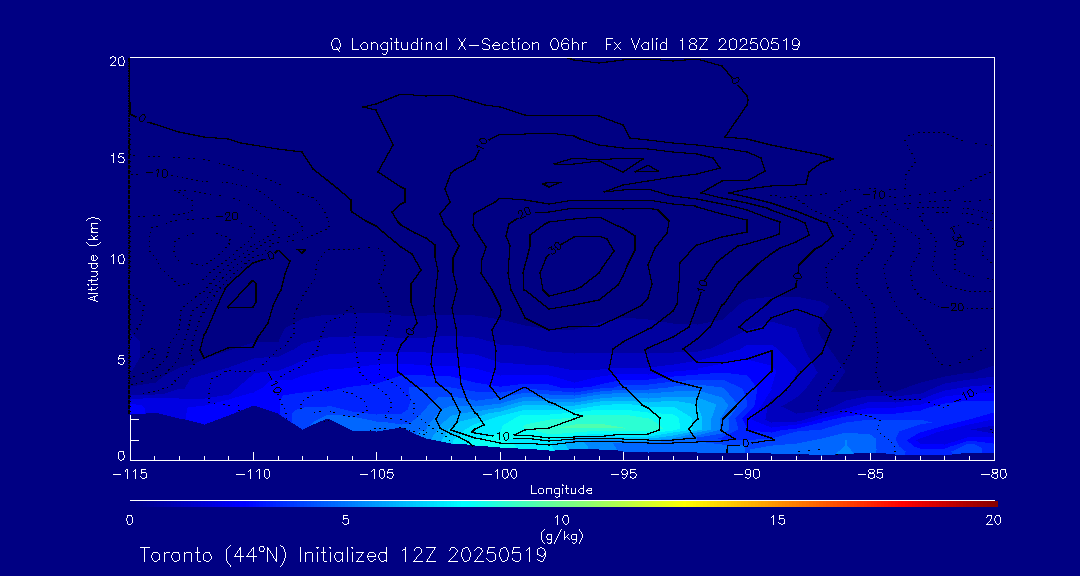
Task: Click the "(g/kg)" colorbar unit label
Action: (562, 535)
